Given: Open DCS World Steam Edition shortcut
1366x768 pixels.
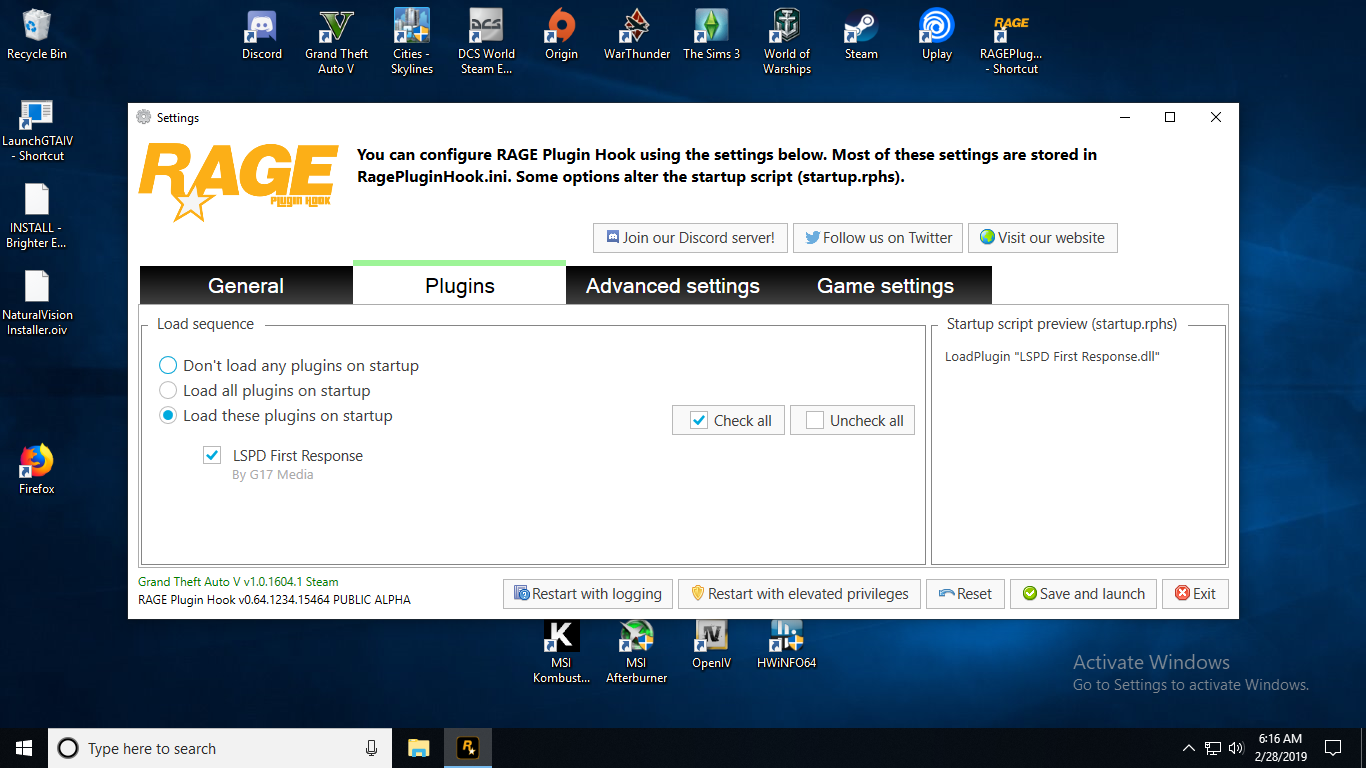Looking at the screenshot, I should coord(486,42).
